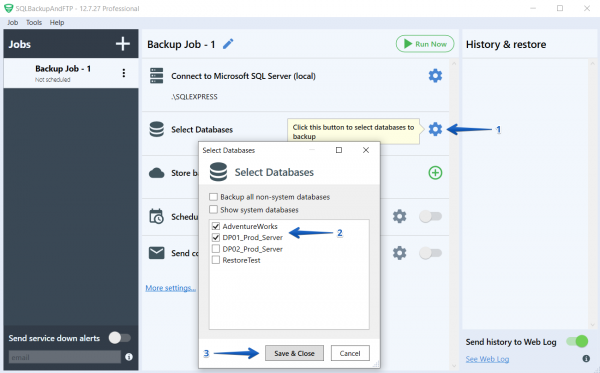Click the database stack icon in main panel
600x373 pixels.
[157, 129]
